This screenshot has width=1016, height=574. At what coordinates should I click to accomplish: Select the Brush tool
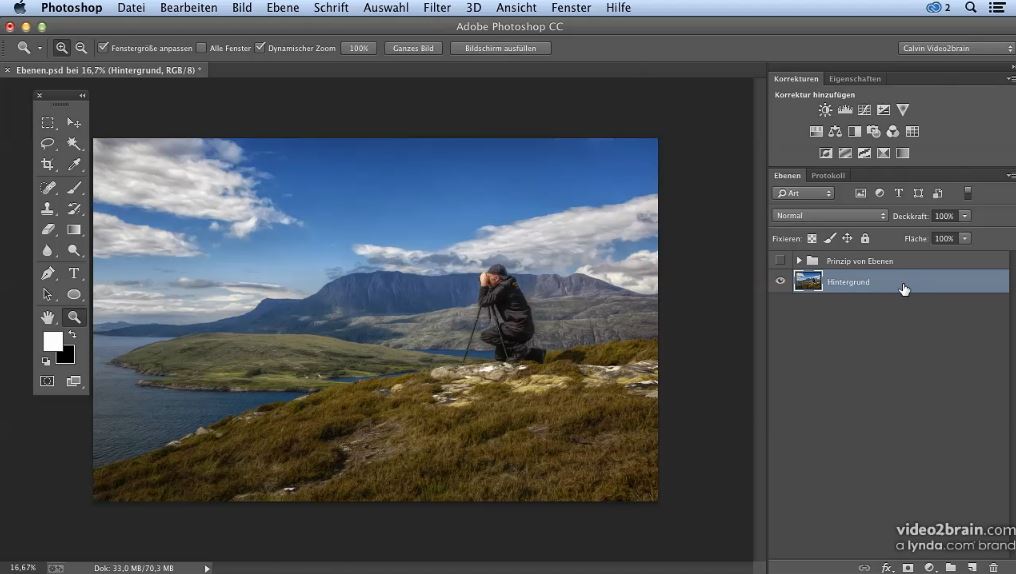point(74,187)
